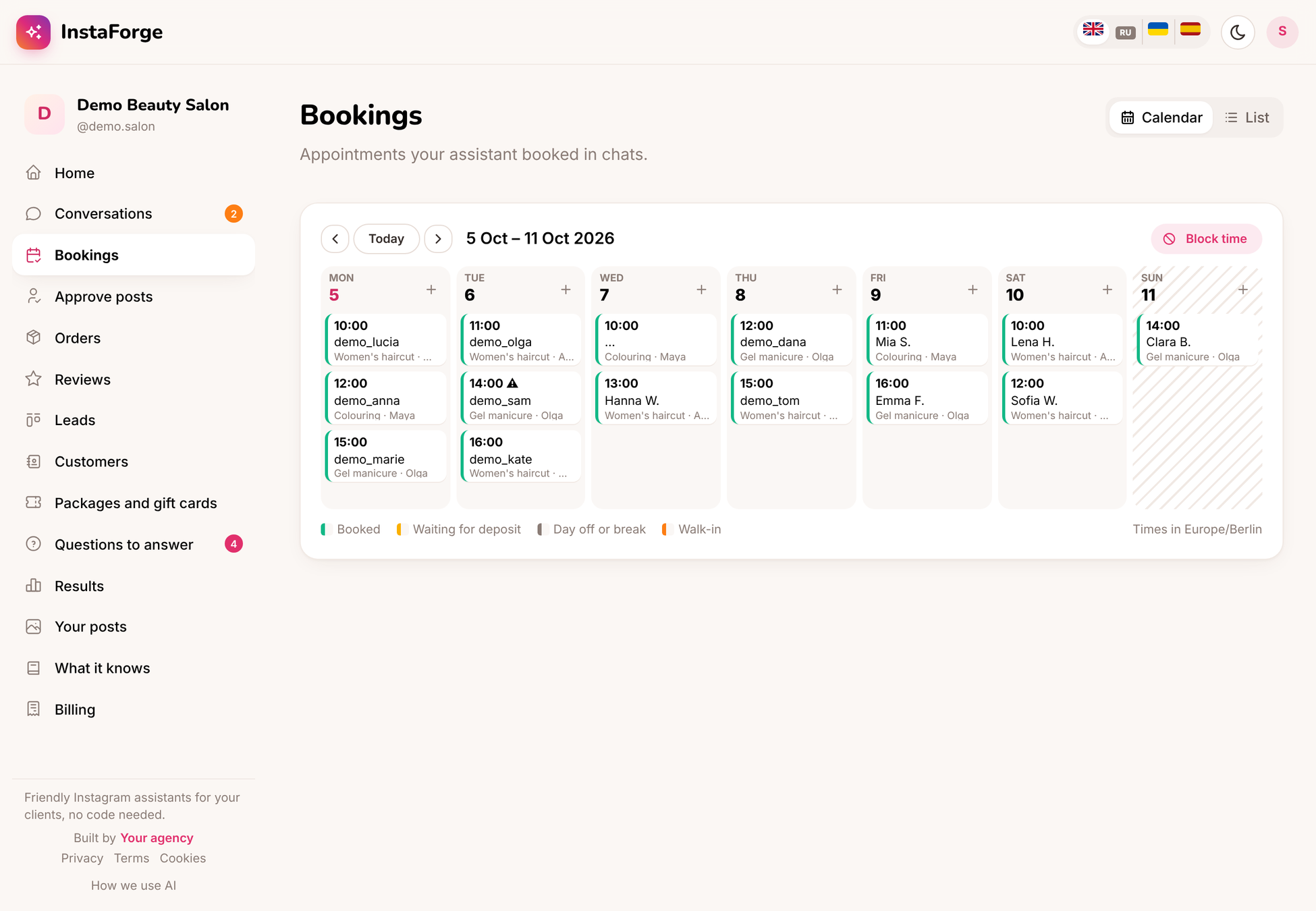This screenshot has height=911, width=1316.
Task: Open demo_sam 14:00 booking with warning
Action: [x=521, y=398]
